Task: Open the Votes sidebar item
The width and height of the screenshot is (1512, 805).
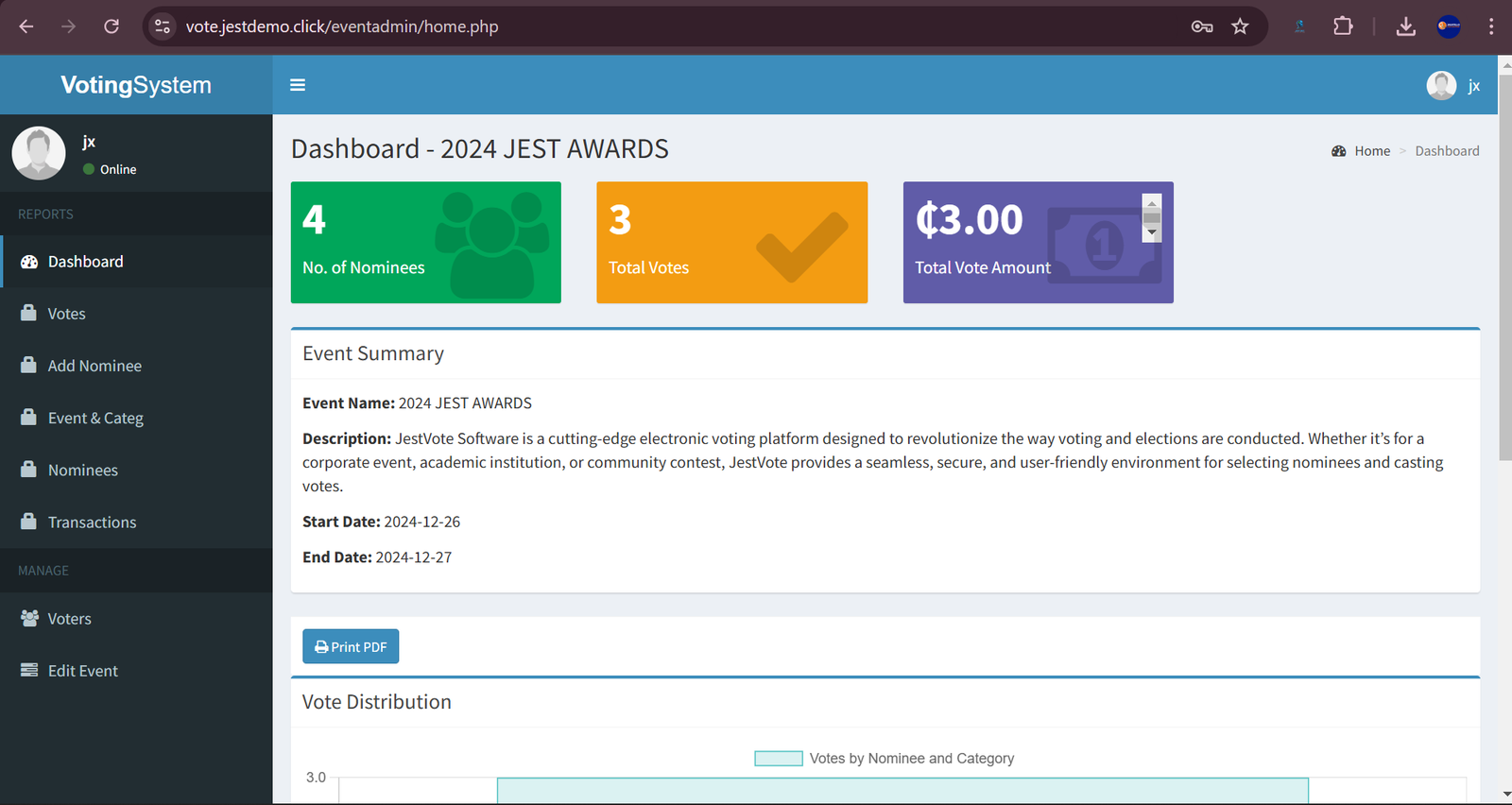Action: 66,314
